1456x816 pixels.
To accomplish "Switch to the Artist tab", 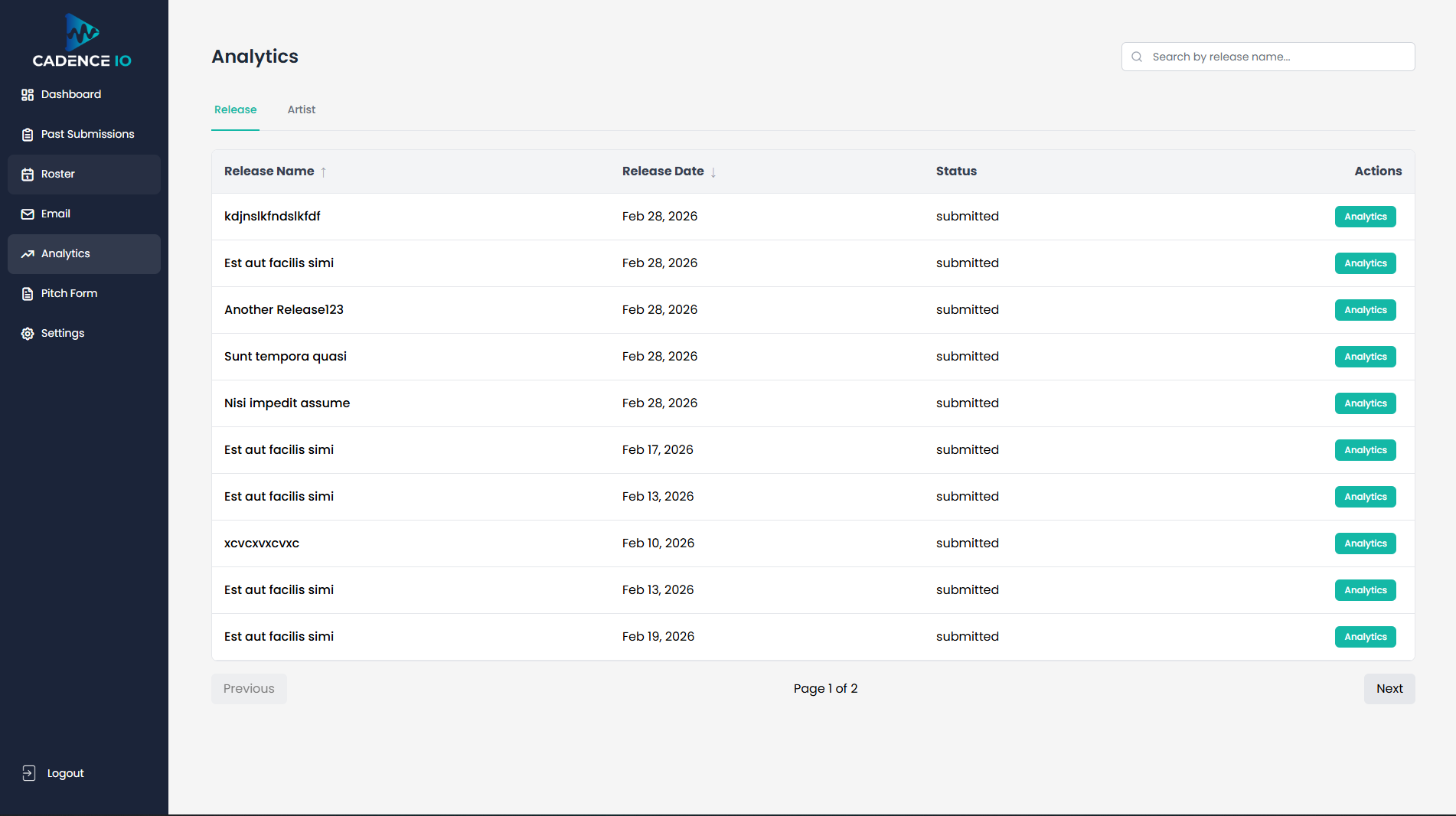I will [302, 110].
